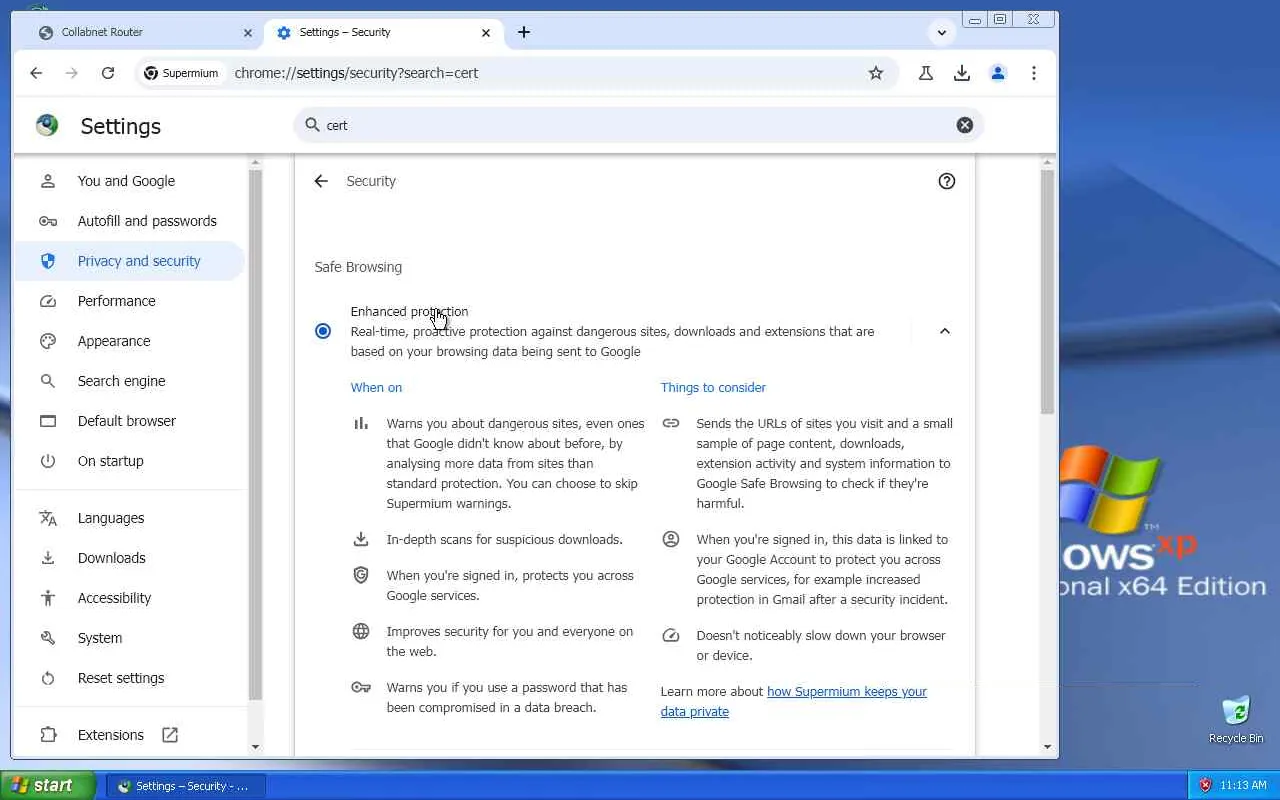Image resolution: width=1280 pixels, height=800 pixels.
Task: Switch to the Settings – Security tab
Action: click(384, 32)
